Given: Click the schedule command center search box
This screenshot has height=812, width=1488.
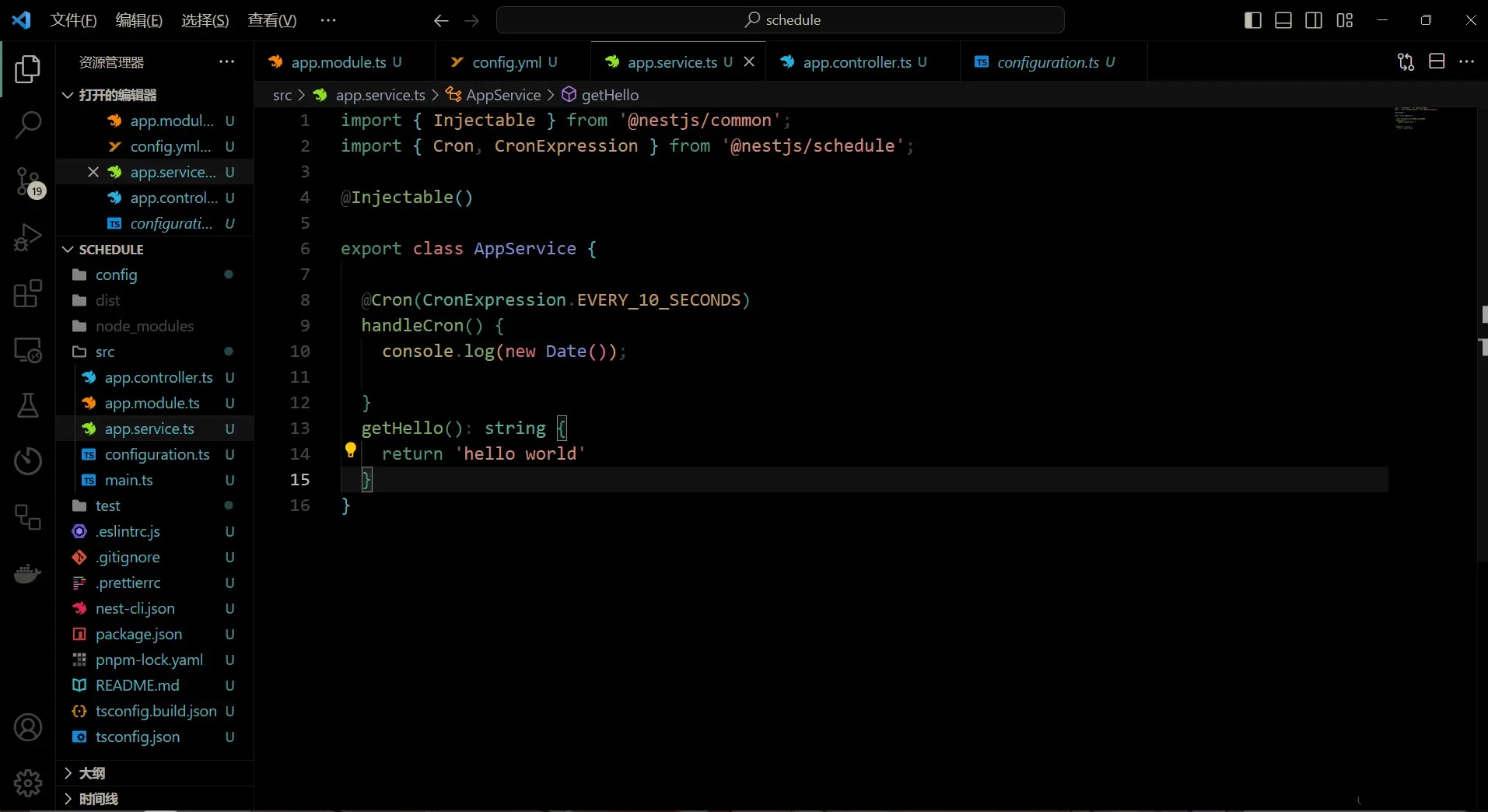Looking at the screenshot, I should tap(780, 20).
